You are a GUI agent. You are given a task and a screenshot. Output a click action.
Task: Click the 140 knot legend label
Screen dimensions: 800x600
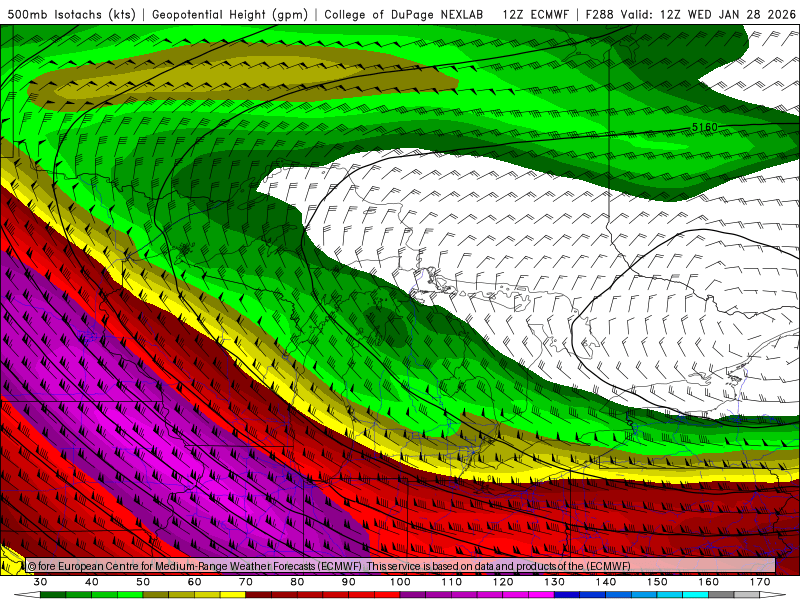tap(606, 582)
